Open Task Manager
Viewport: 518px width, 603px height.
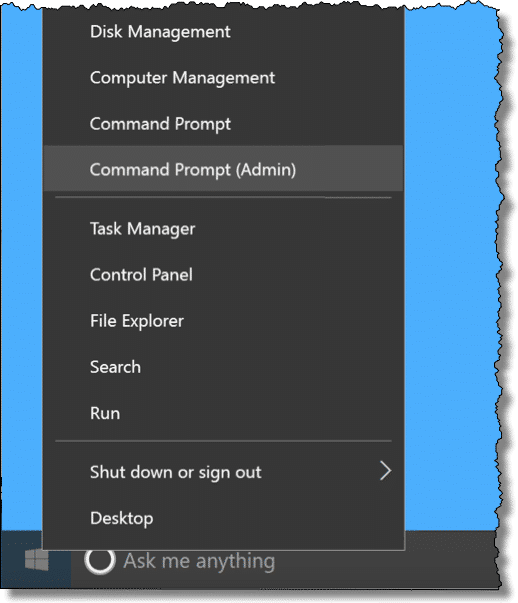click(x=223, y=229)
